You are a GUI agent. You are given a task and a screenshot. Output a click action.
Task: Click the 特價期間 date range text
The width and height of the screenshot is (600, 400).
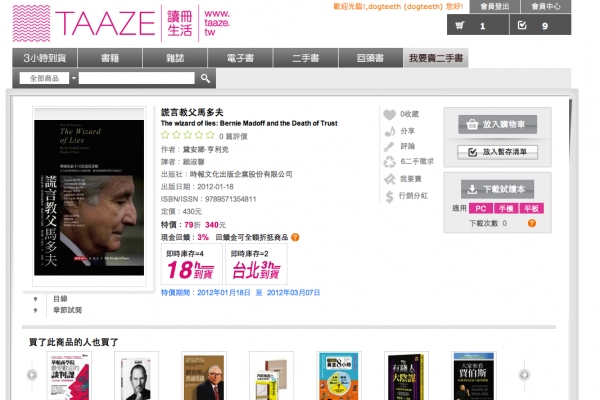(x=240, y=293)
